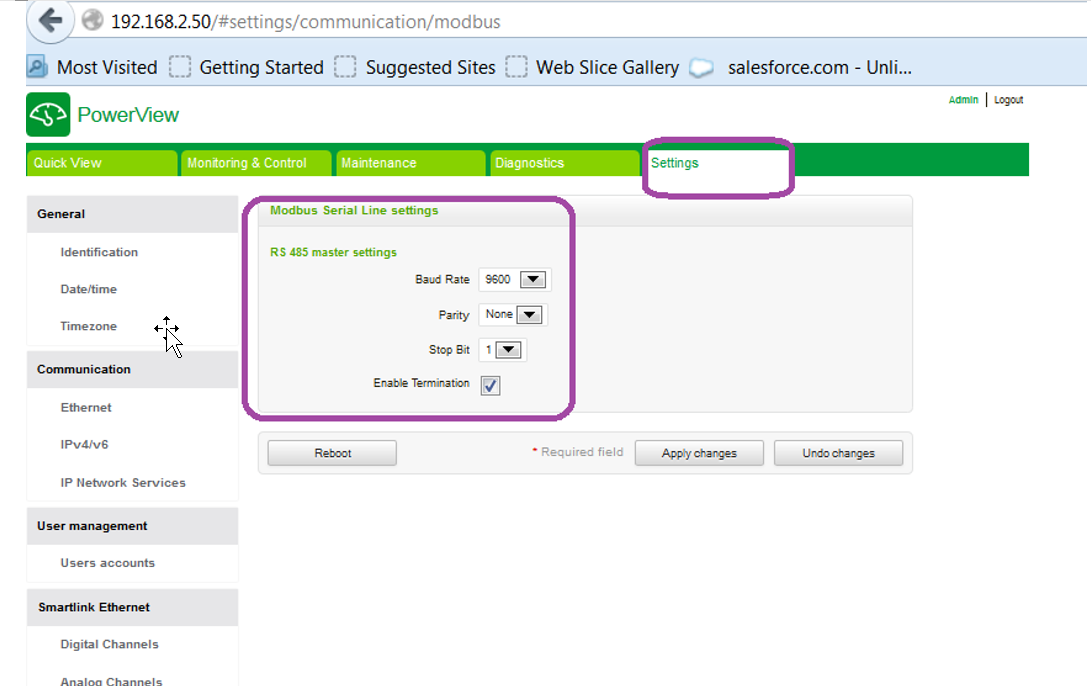Open Analog Channels in sidebar
Viewport: 1091px width, 686px height.
pos(111,680)
